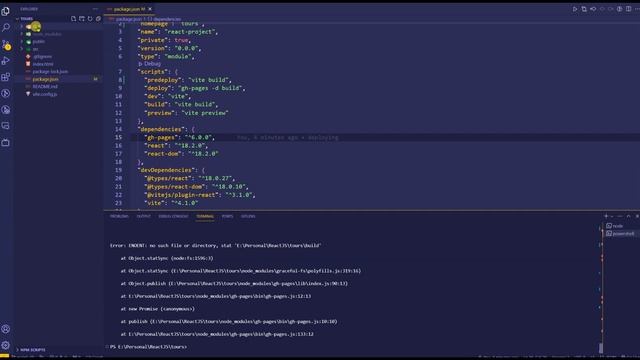
Task: Maximize the panel with the chevron
Action: tap(629, 216)
